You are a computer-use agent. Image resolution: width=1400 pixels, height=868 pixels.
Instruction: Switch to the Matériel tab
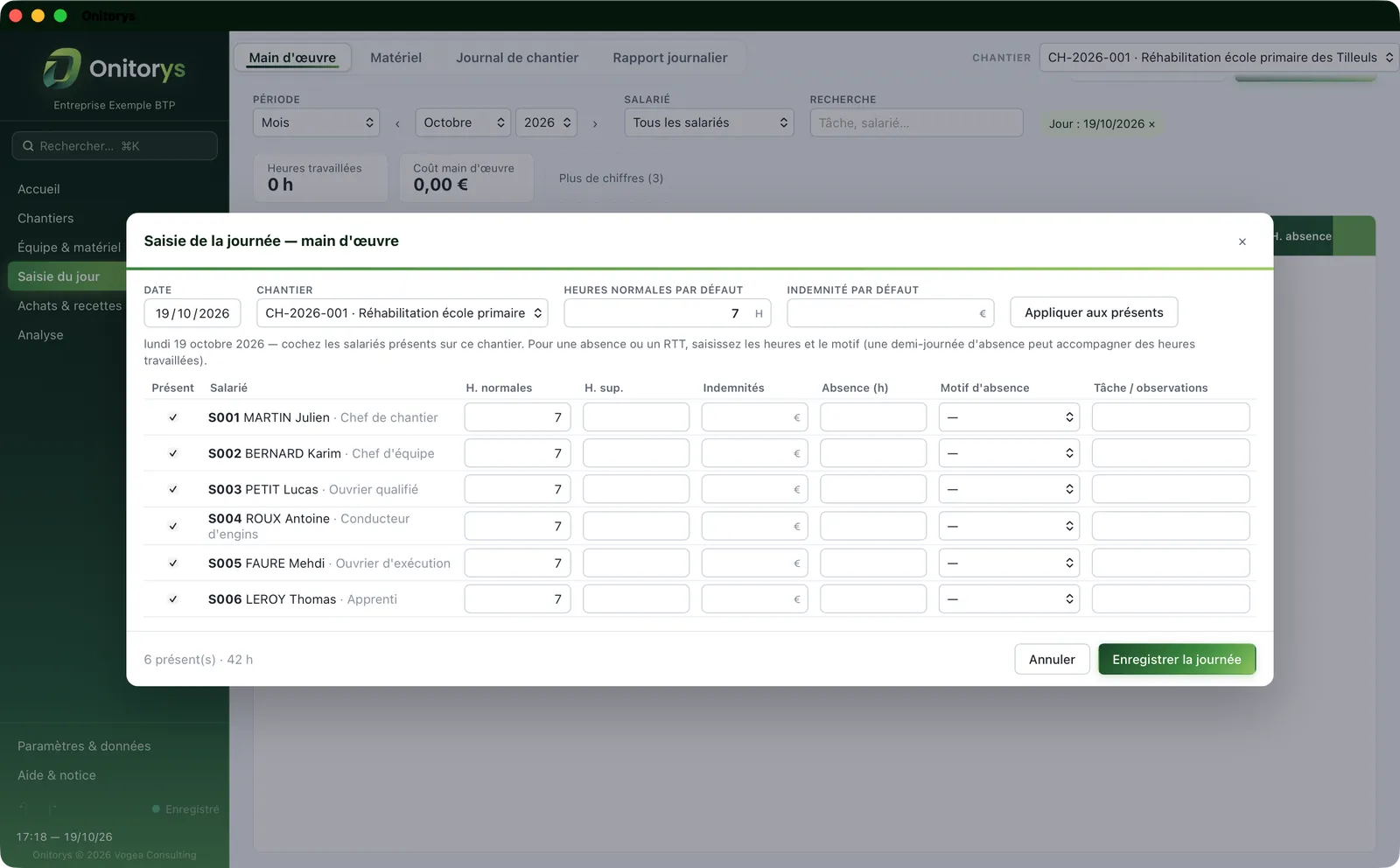(395, 58)
